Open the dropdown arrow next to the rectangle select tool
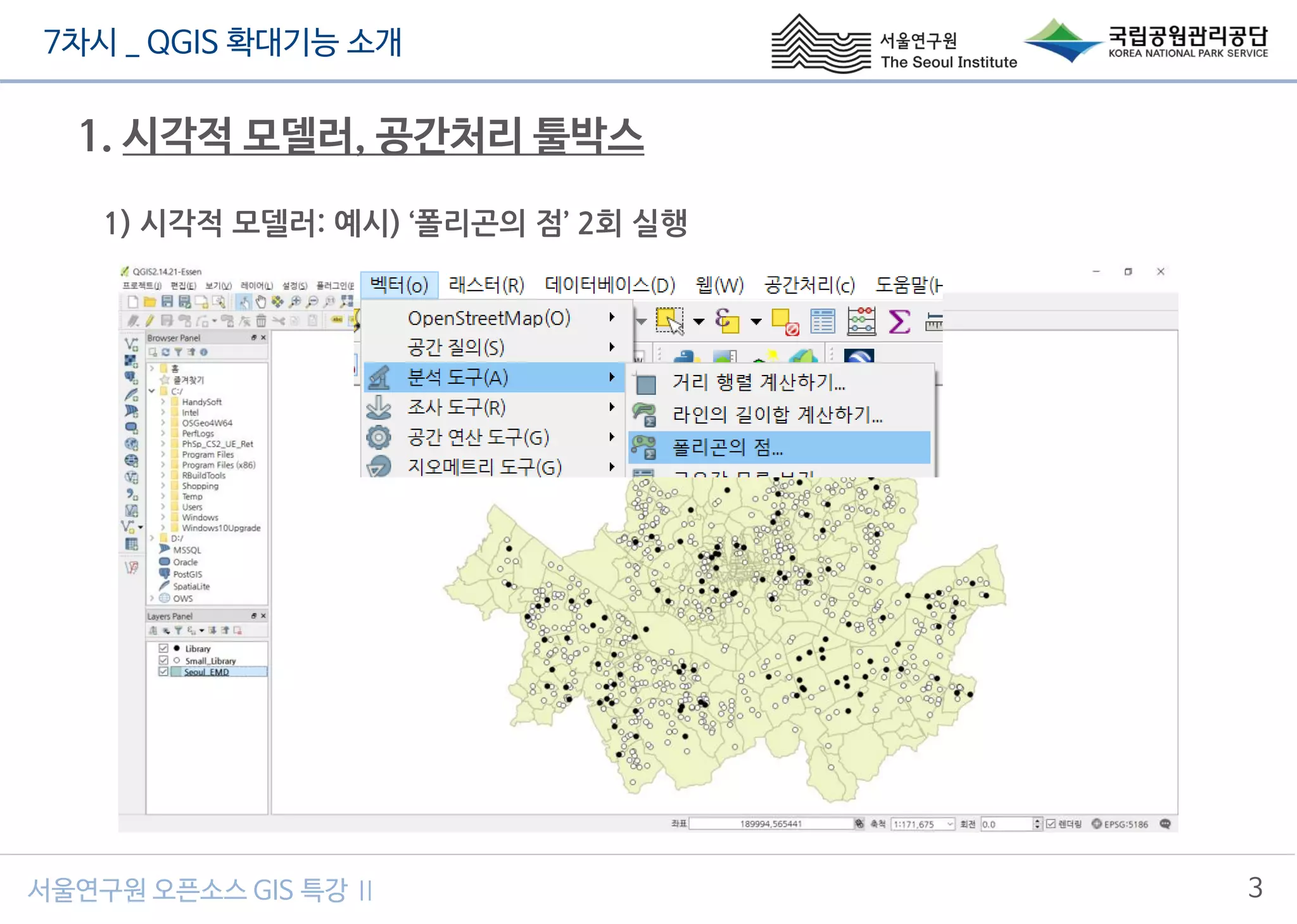 coord(699,322)
